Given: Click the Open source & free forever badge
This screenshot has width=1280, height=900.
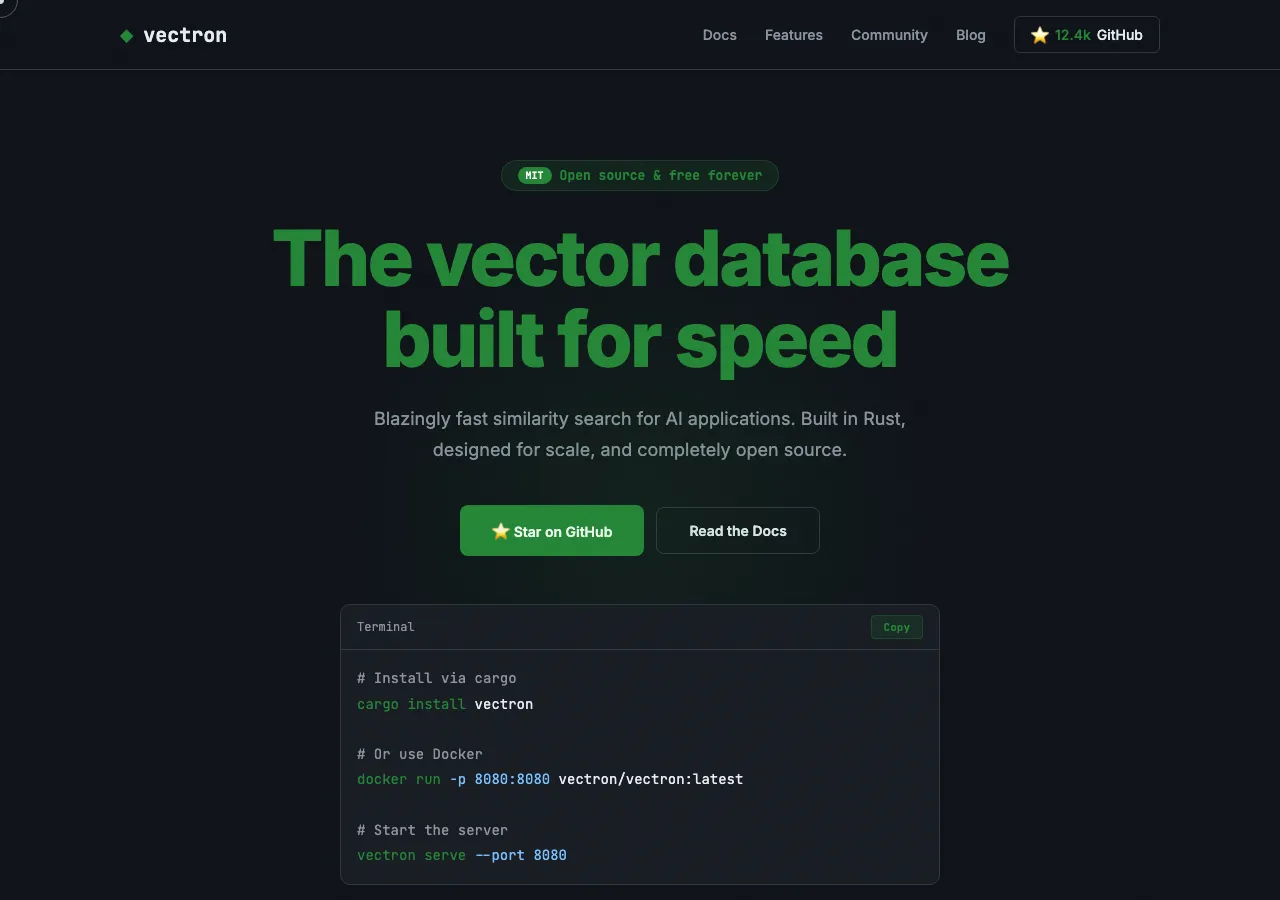Looking at the screenshot, I should 639,175.
